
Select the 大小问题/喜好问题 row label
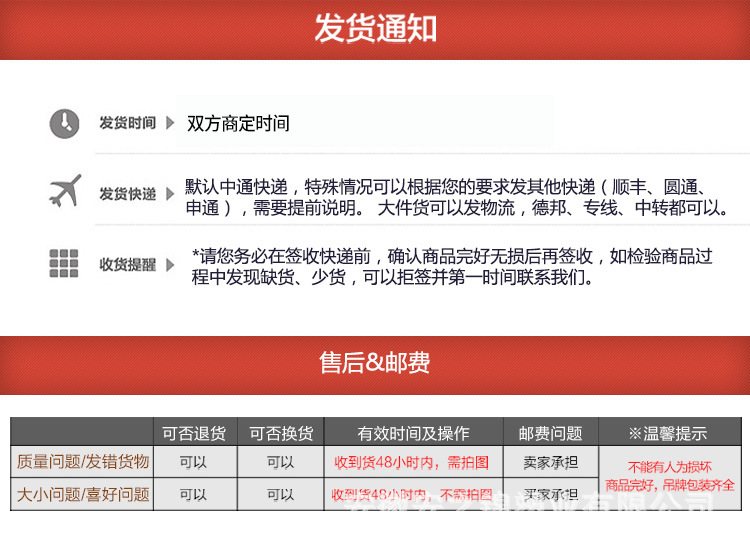83,494
